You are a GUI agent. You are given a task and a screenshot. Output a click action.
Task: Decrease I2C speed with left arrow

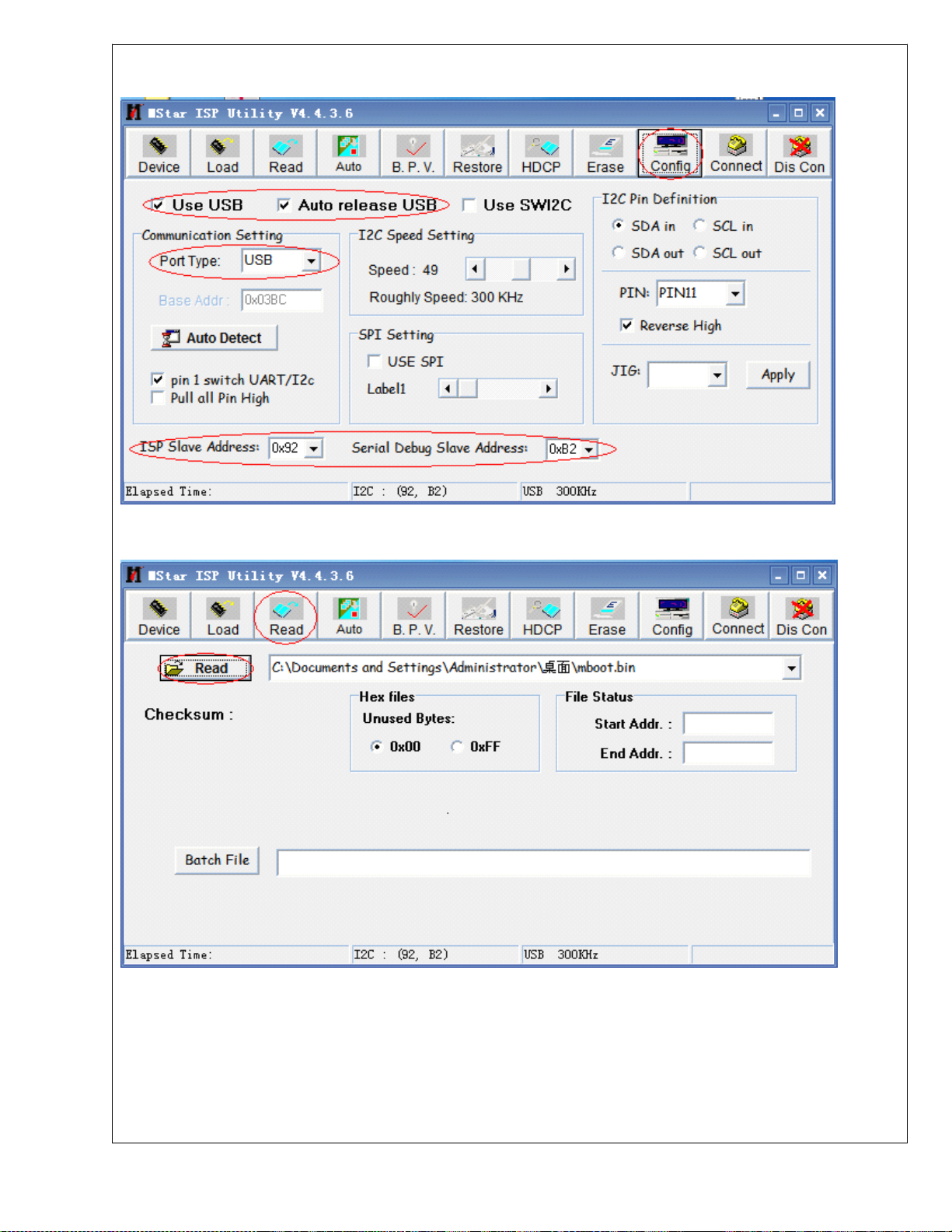pyautogui.click(x=475, y=270)
